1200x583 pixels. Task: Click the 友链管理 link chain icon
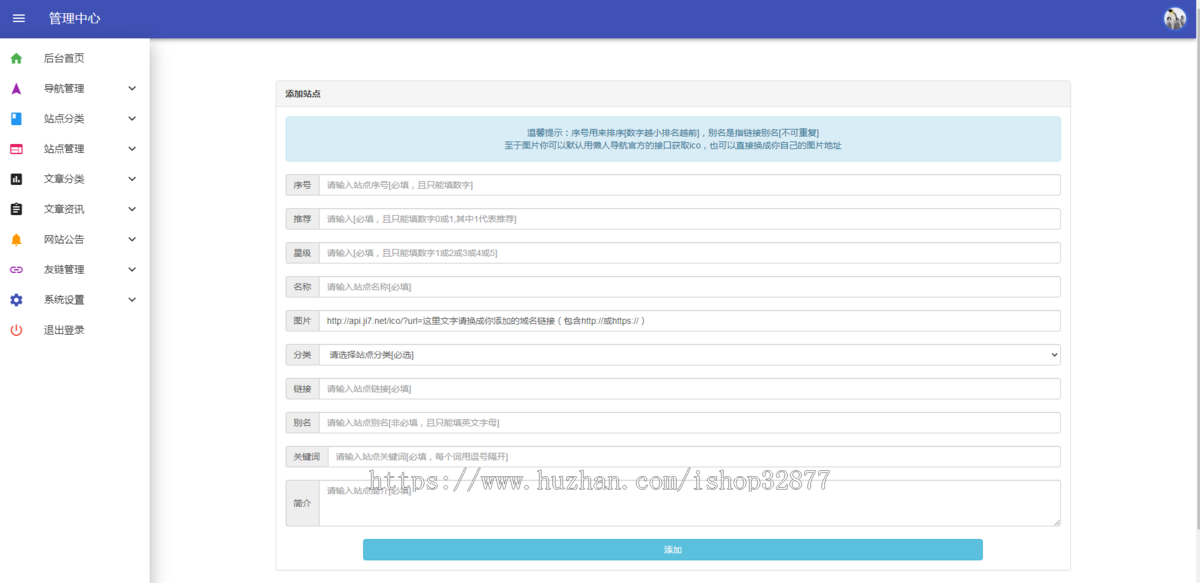coord(16,269)
